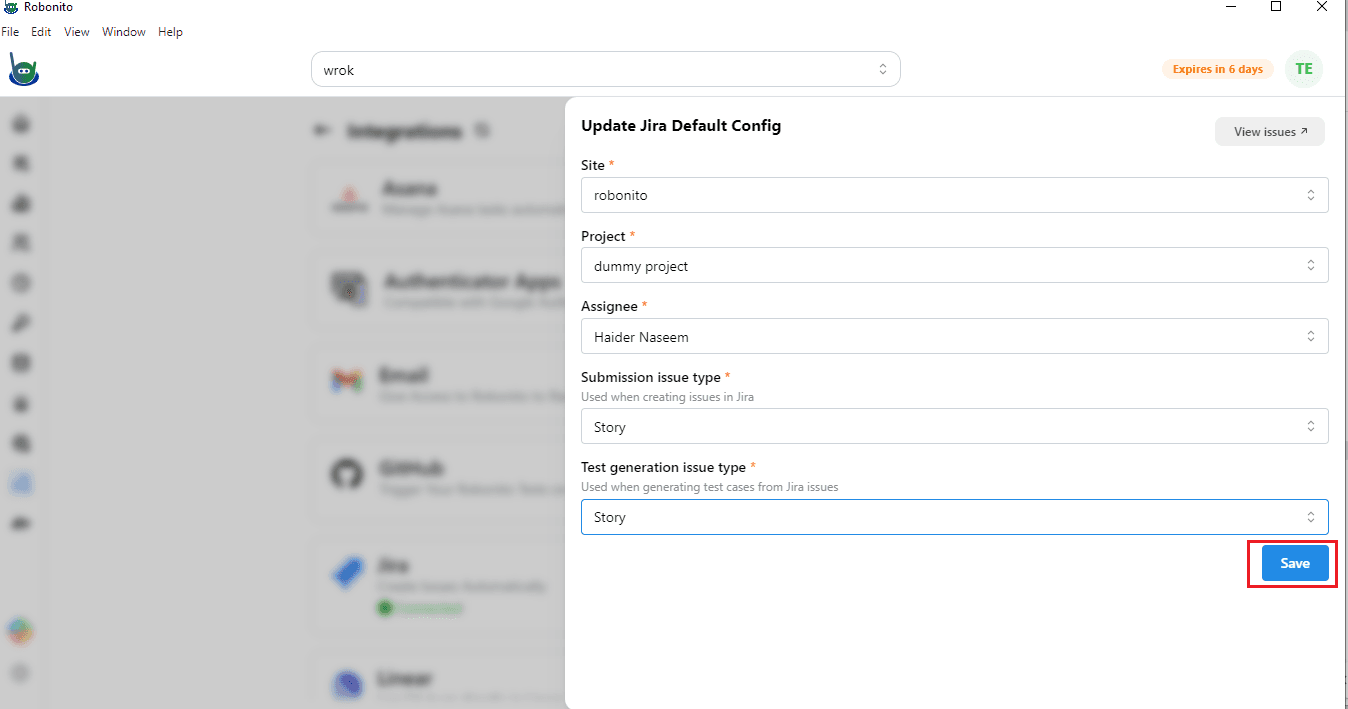The height and width of the screenshot is (709, 1348).
Task: Click the GitHub logo in integrations list
Action: coord(347,474)
